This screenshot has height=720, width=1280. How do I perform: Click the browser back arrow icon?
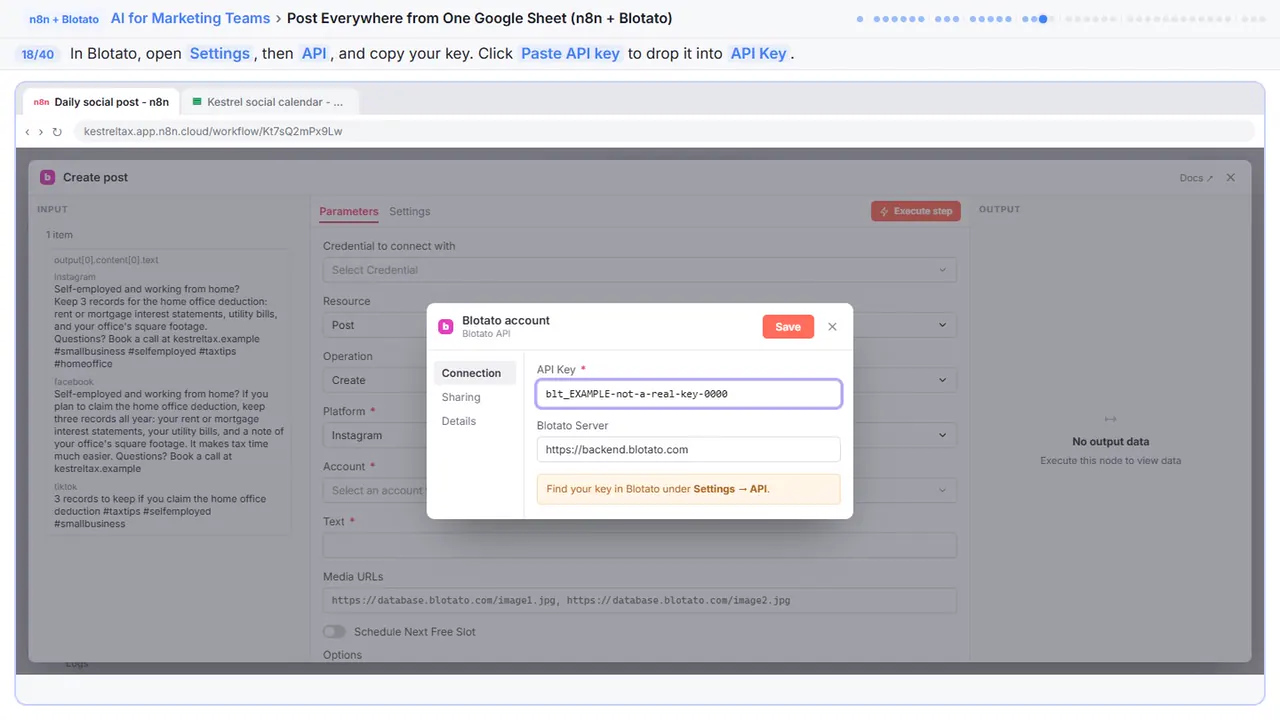pyautogui.click(x=27, y=132)
